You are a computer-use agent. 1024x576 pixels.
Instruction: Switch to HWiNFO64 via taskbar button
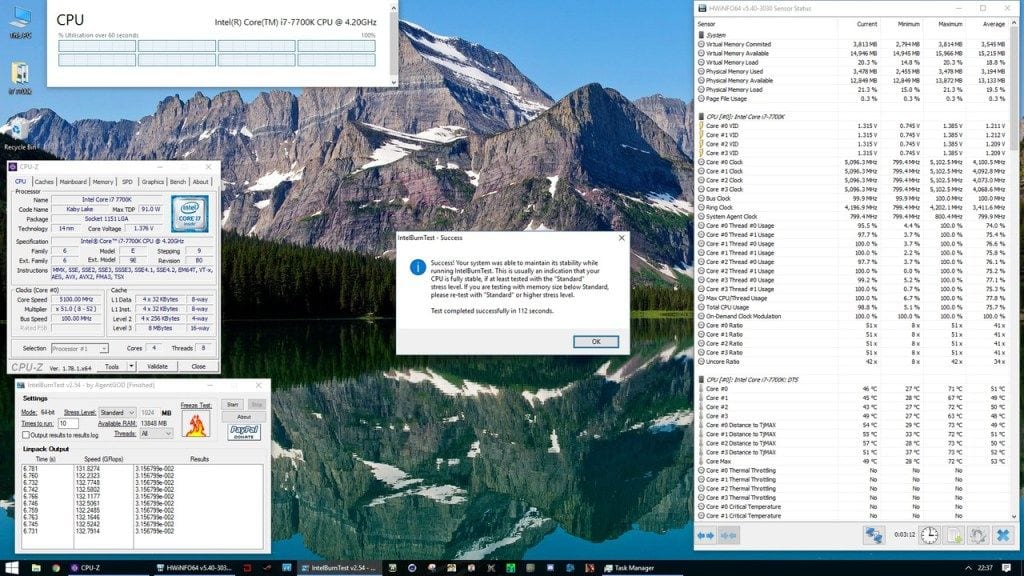(x=195, y=568)
